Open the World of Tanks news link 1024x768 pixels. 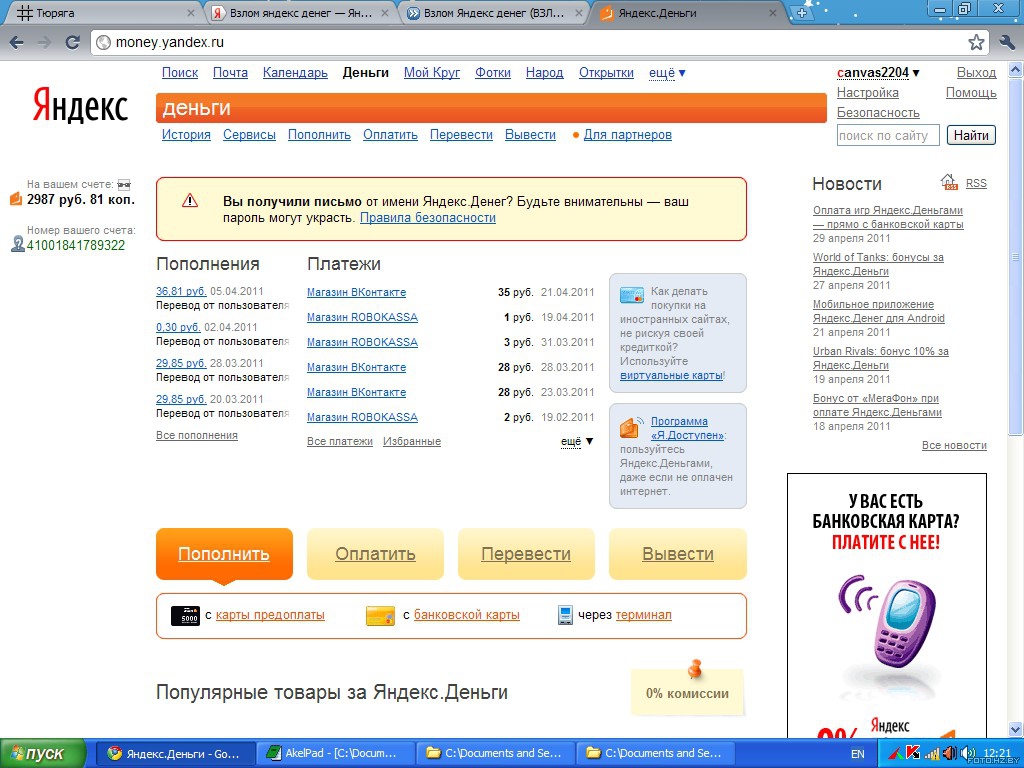(x=878, y=264)
